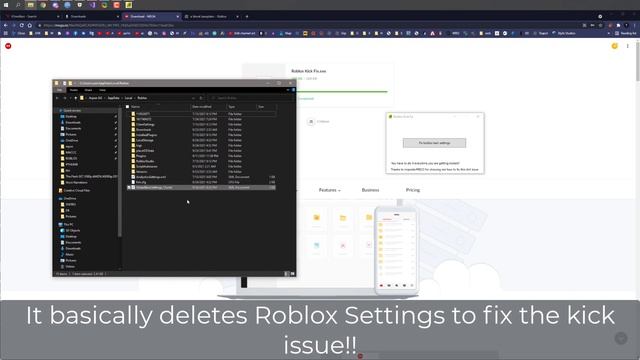
Task: Open Desktop under Quick access
Action: click(x=71, y=116)
